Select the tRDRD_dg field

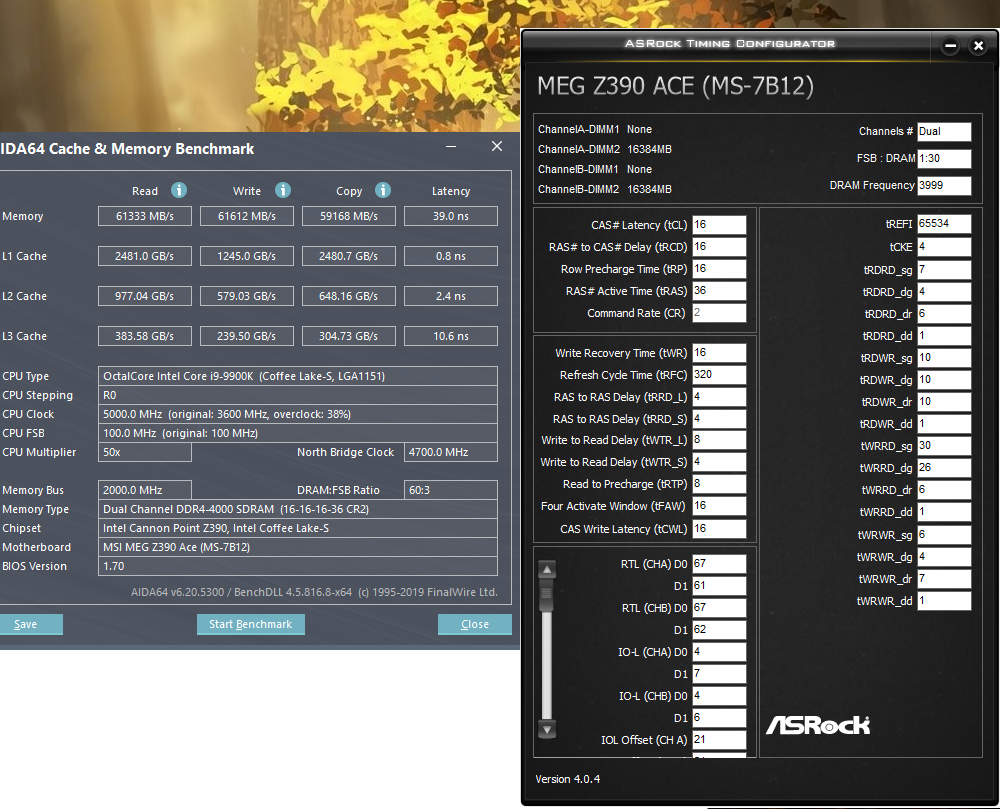944,292
